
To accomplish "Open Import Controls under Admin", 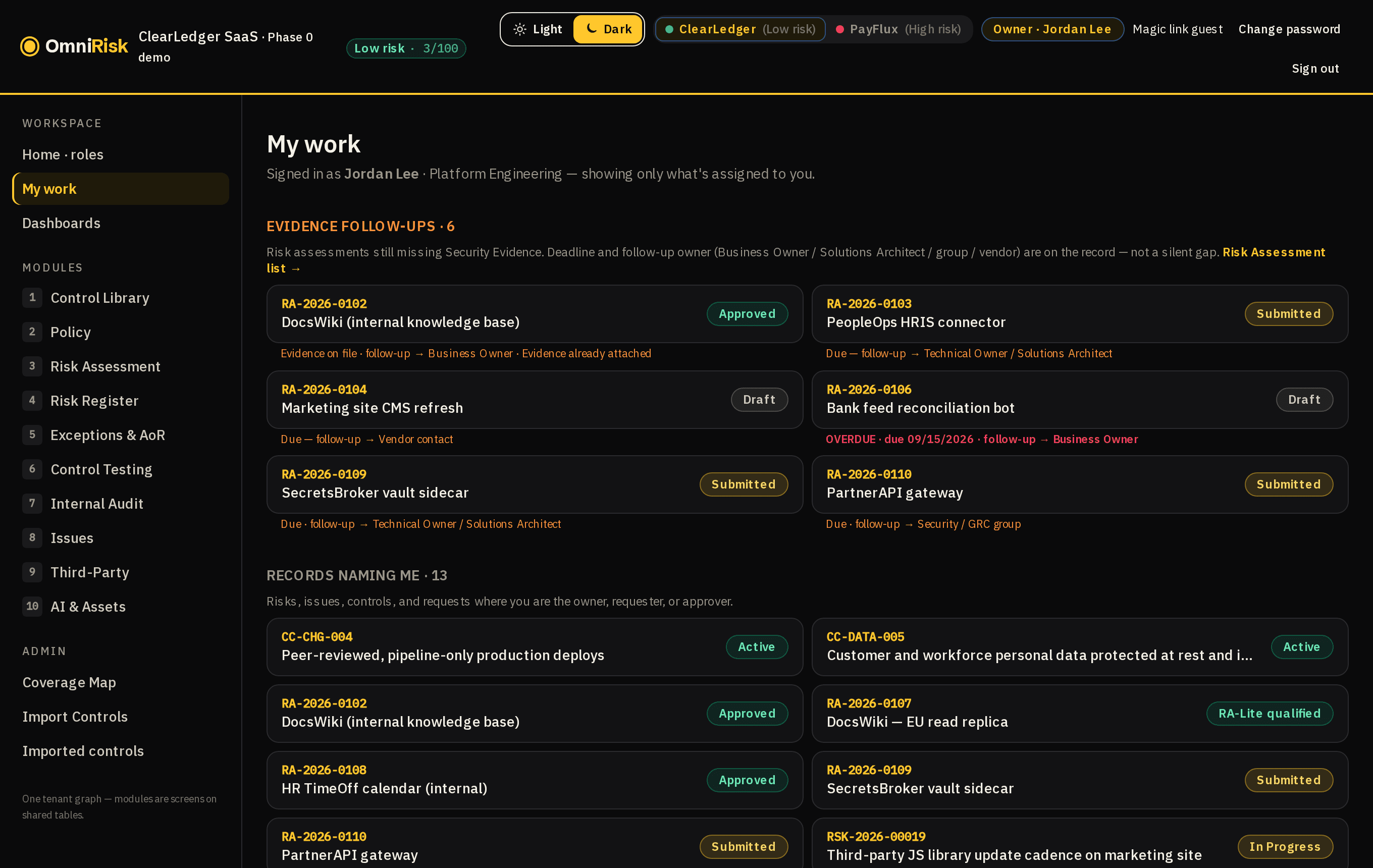I will [x=120, y=717].
